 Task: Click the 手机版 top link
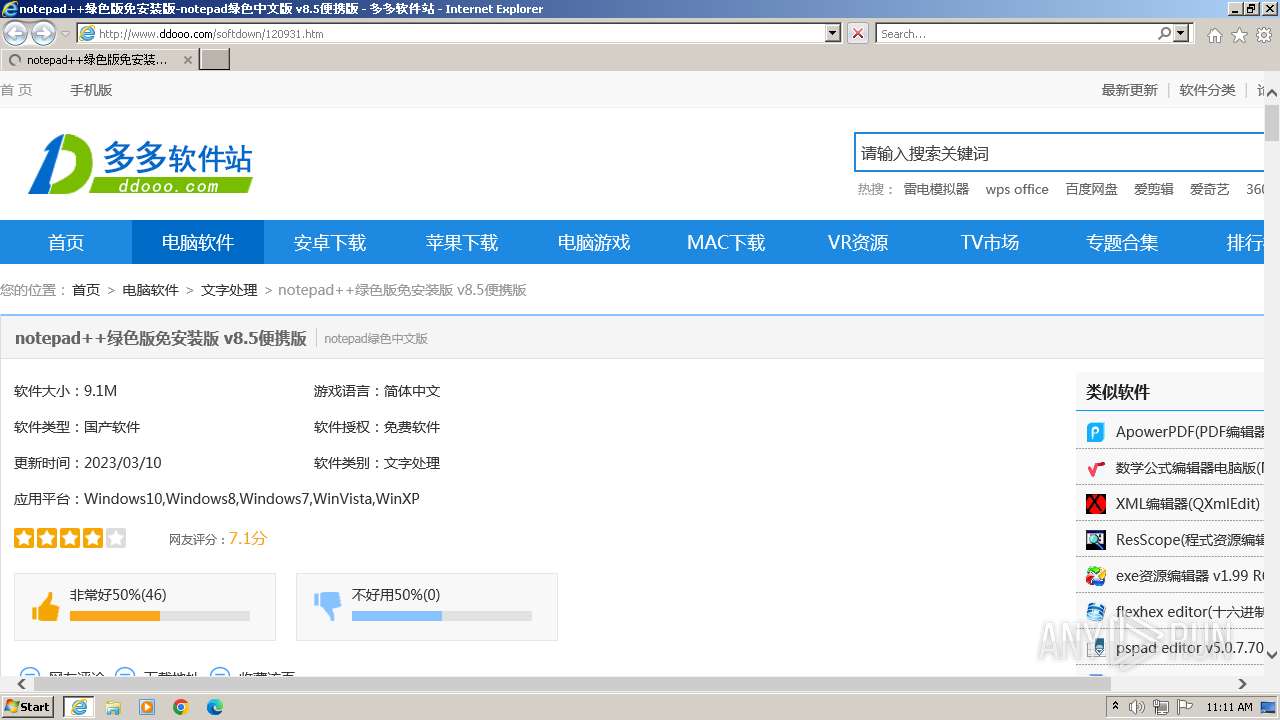tap(91, 90)
